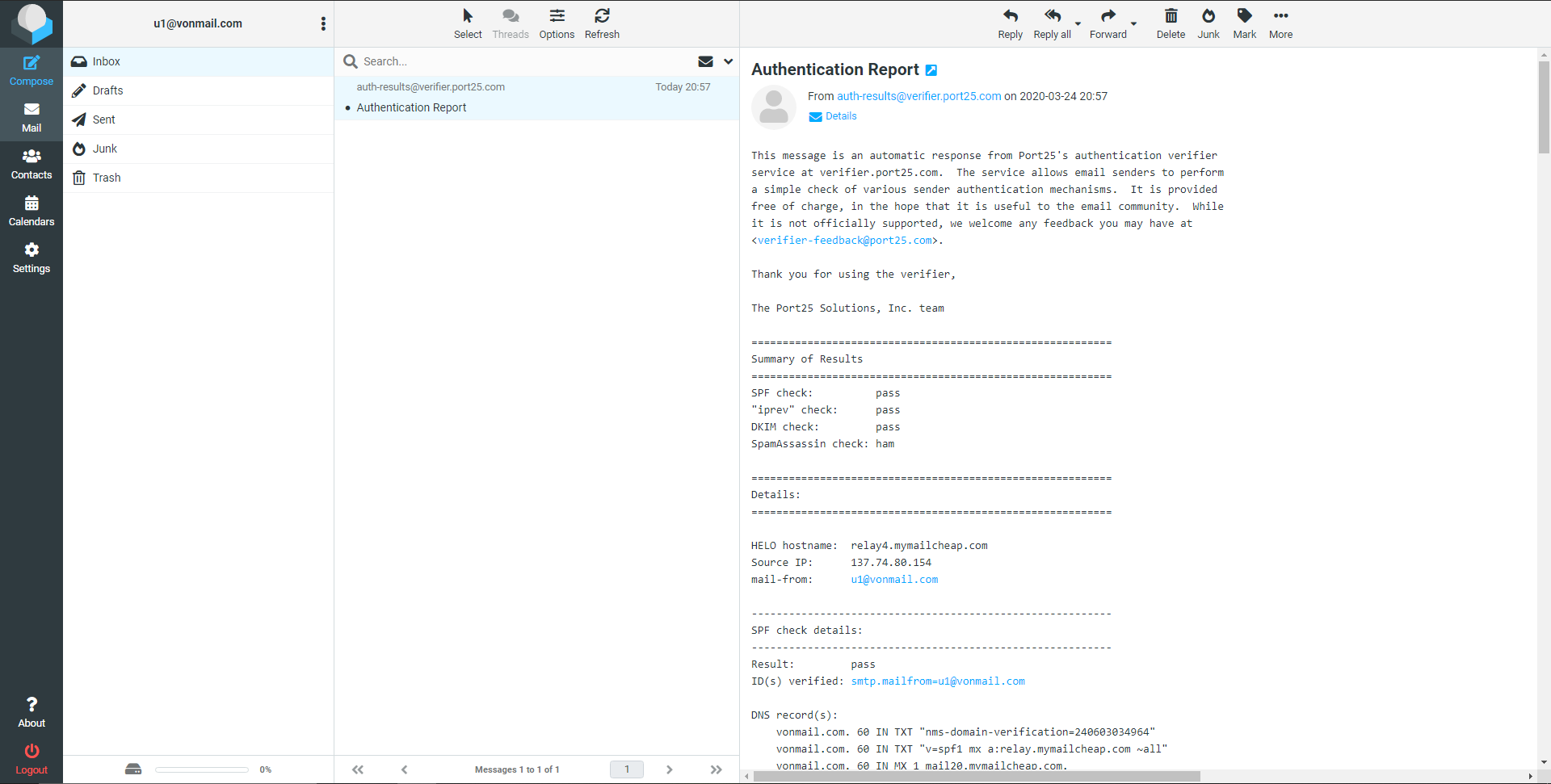Focus the Search field
Viewport: 1551px width, 784px height.
[x=525, y=61]
